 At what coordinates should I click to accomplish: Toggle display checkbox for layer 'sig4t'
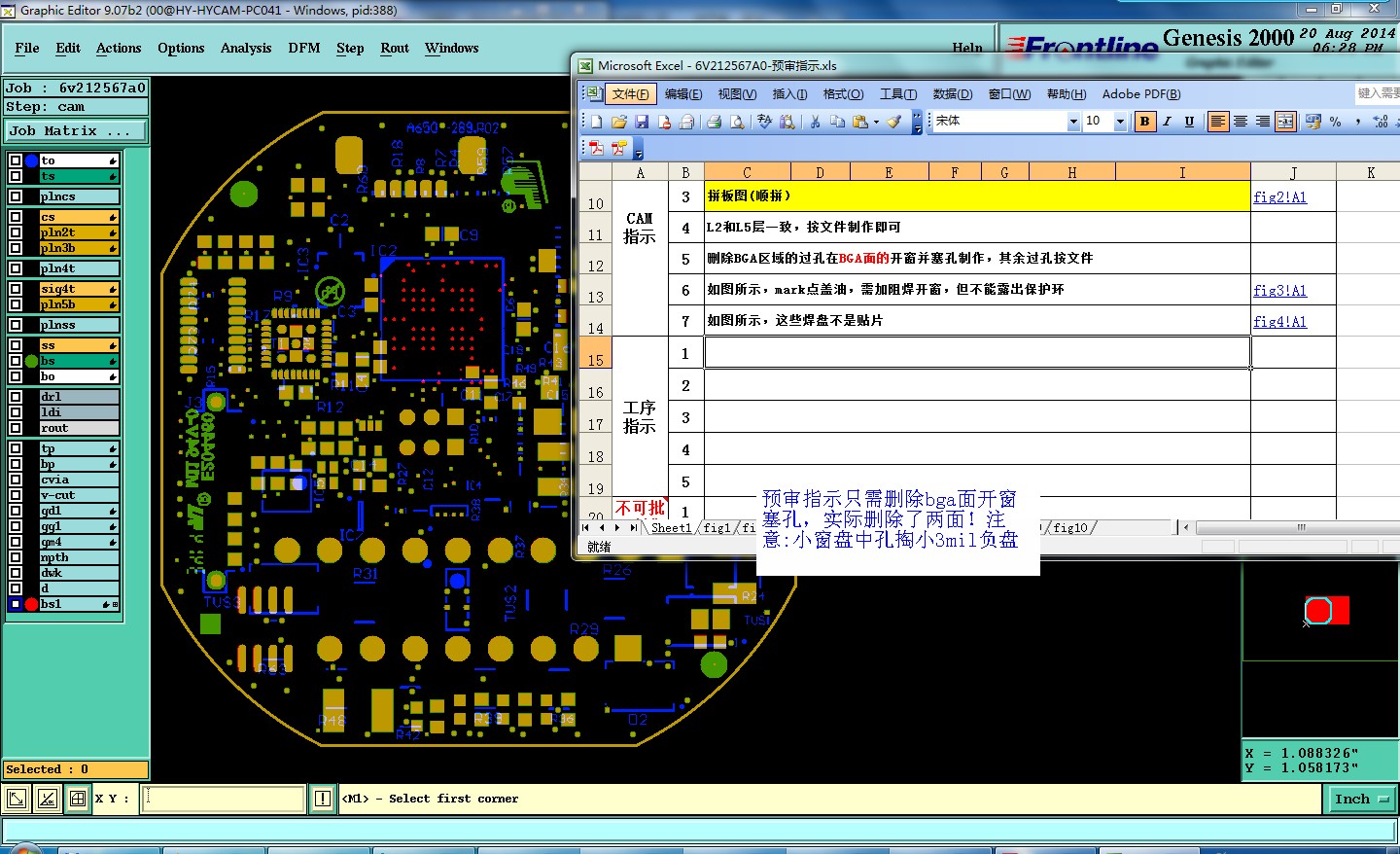(16, 289)
